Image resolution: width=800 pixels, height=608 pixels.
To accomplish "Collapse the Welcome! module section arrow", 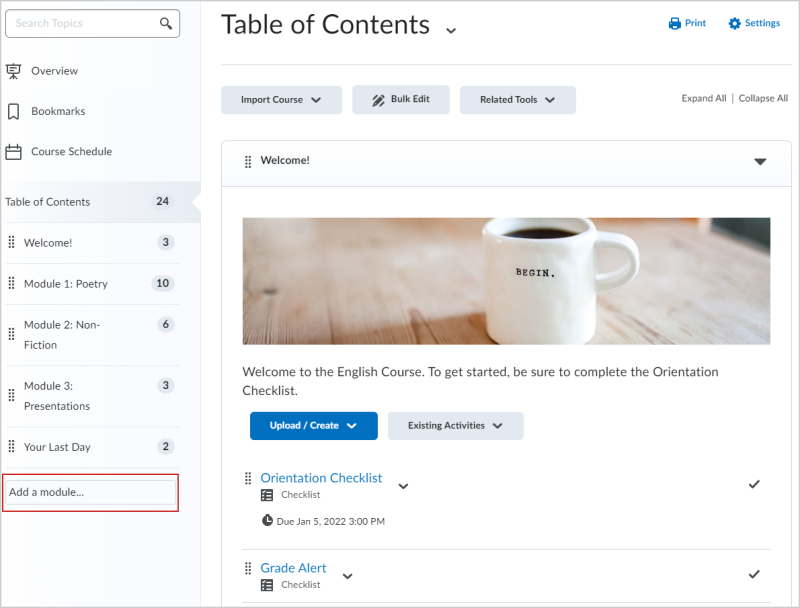I will pyautogui.click(x=760, y=161).
